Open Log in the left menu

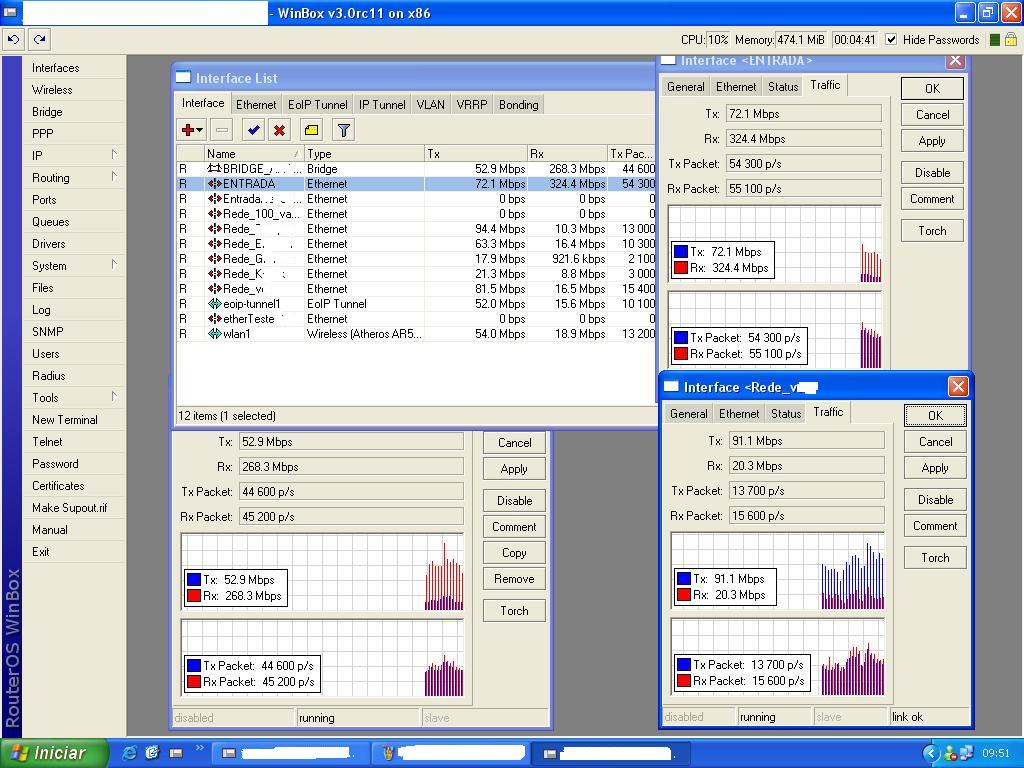(x=41, y=310)
